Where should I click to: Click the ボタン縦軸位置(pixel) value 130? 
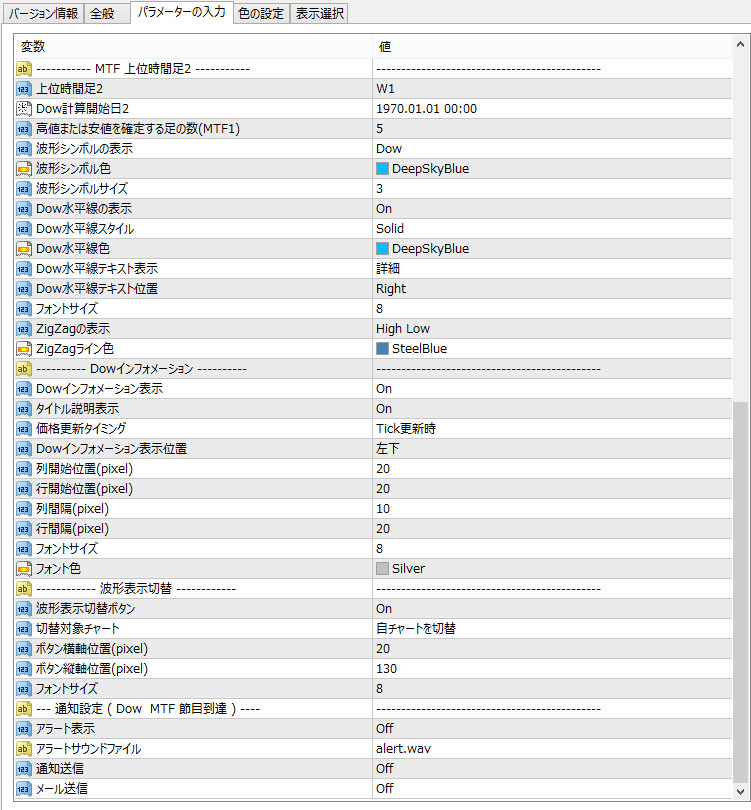pyautogui.click(x=386, y=668)
